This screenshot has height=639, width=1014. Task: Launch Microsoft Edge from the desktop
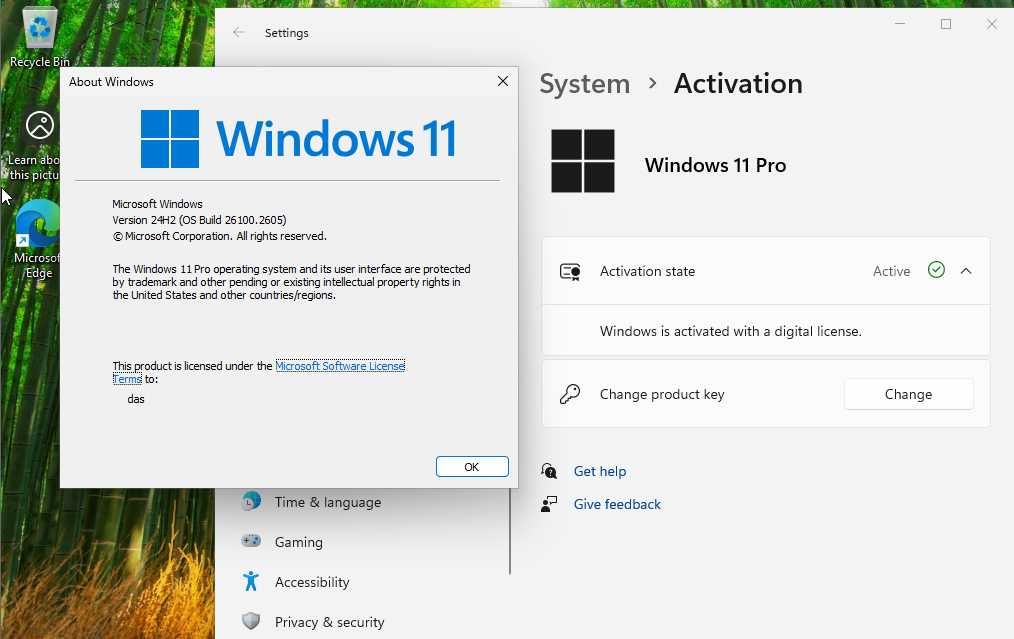(38, 223)
